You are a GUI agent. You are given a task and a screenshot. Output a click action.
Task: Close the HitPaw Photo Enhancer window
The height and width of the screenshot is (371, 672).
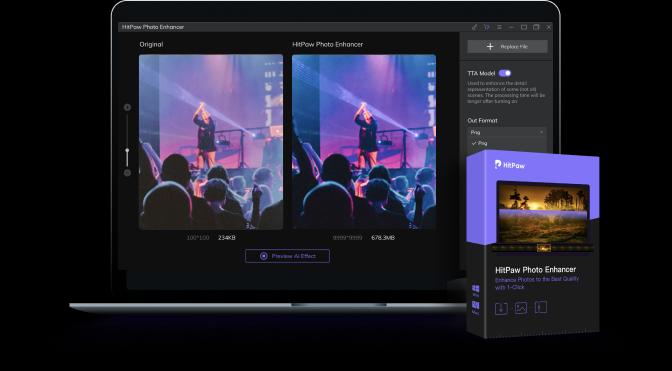[x=549, y=27]
